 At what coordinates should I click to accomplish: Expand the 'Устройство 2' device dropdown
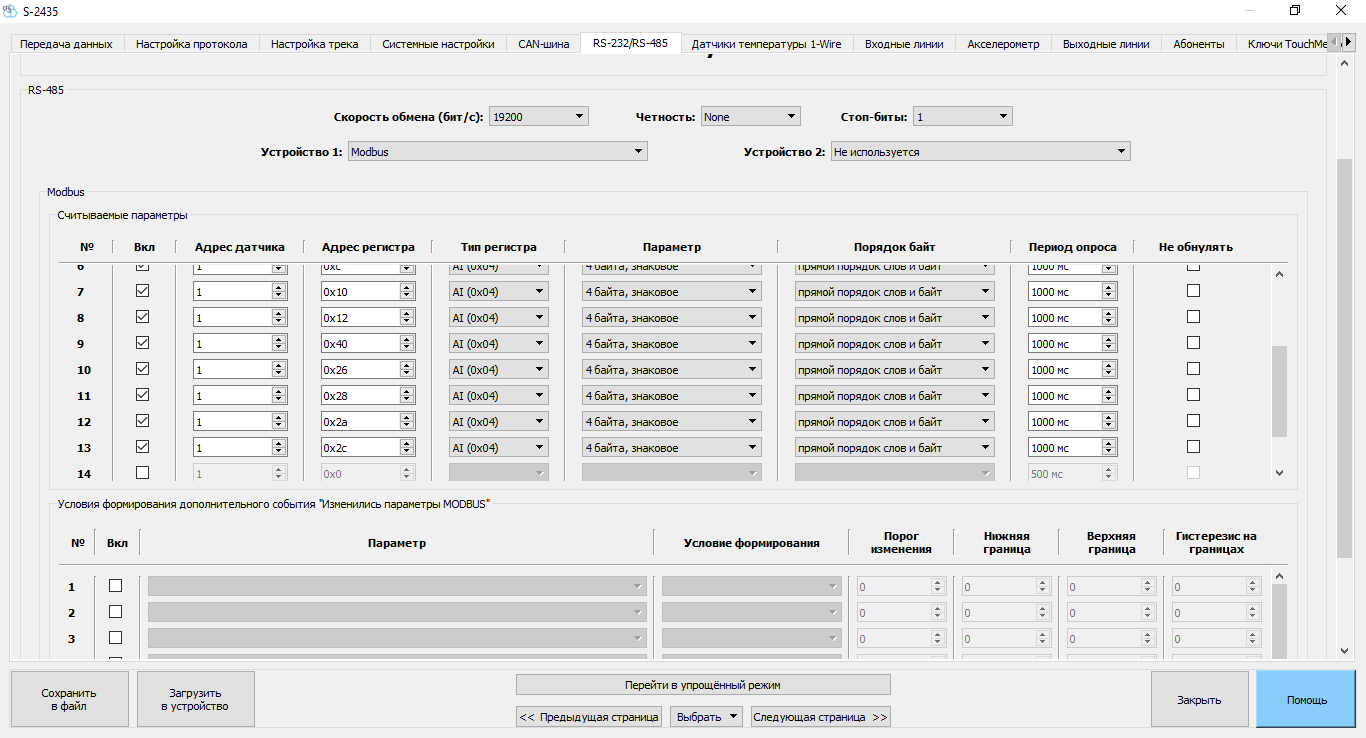980,152
